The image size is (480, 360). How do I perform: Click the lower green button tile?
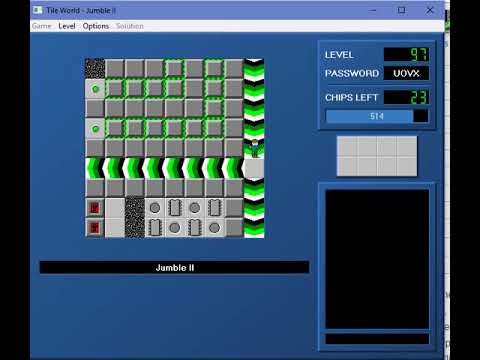pyautogui.click(x=95, y=129)
